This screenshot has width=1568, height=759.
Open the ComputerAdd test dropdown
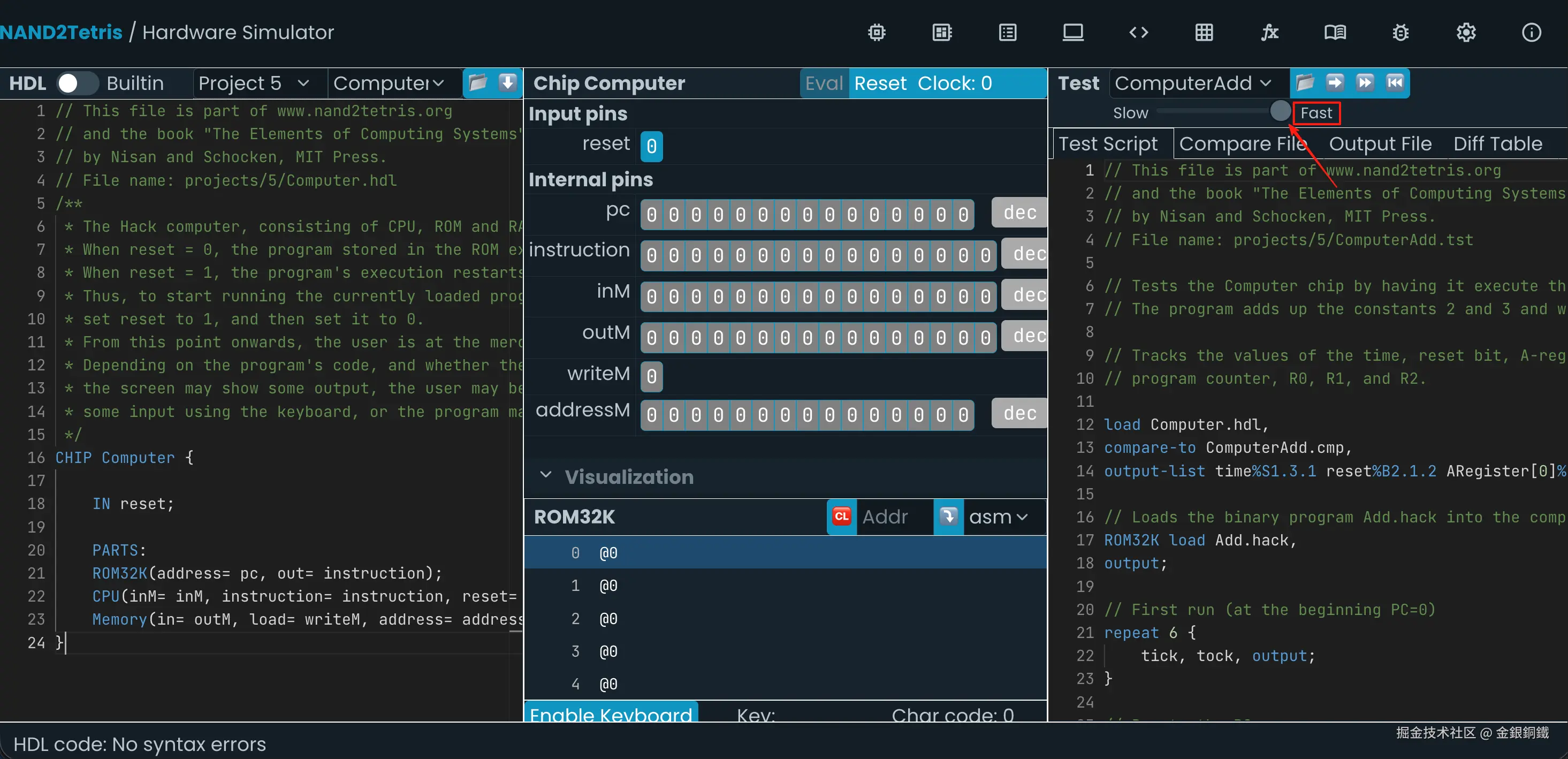[x=1193, y=84]
